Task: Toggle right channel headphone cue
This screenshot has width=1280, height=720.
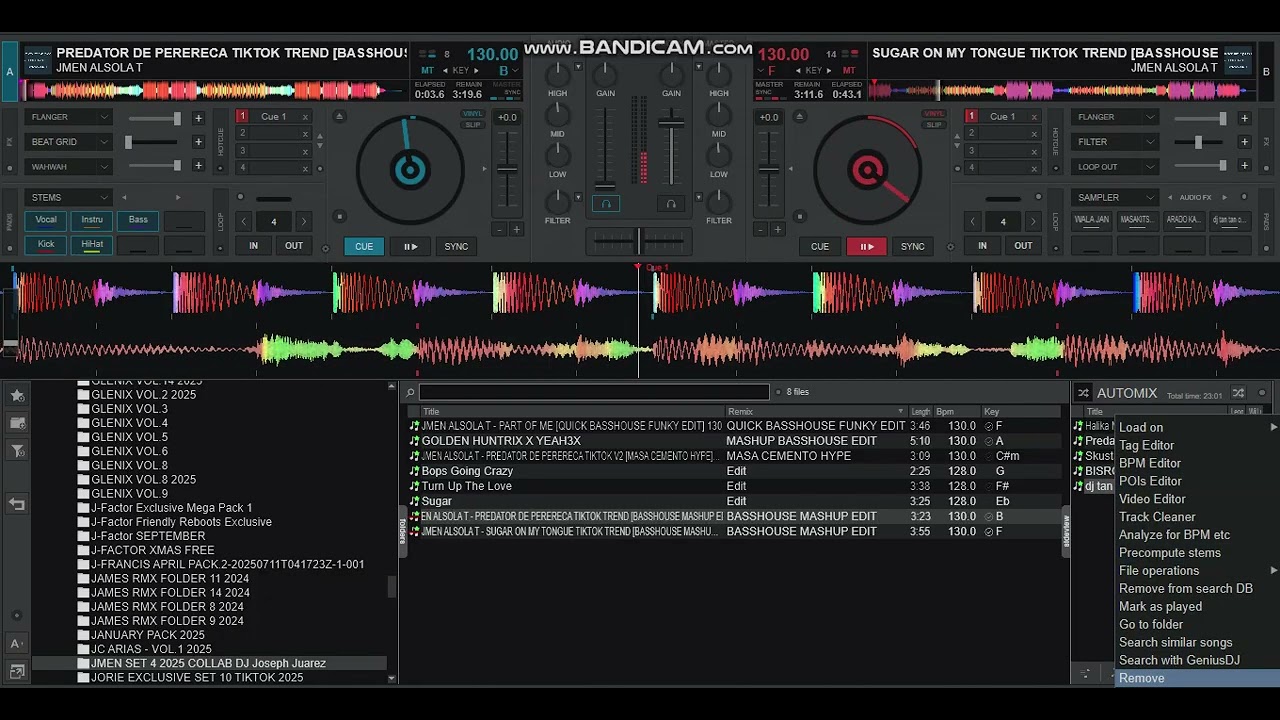Action: pyautogui.click(x=671, y=204)
